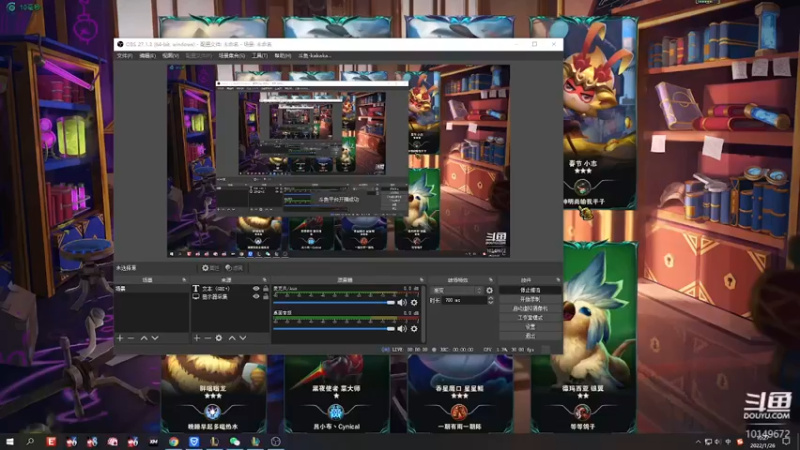Open source Filters button above docks
The width and height of the screenshot is (800, 450).
(234, 268)
